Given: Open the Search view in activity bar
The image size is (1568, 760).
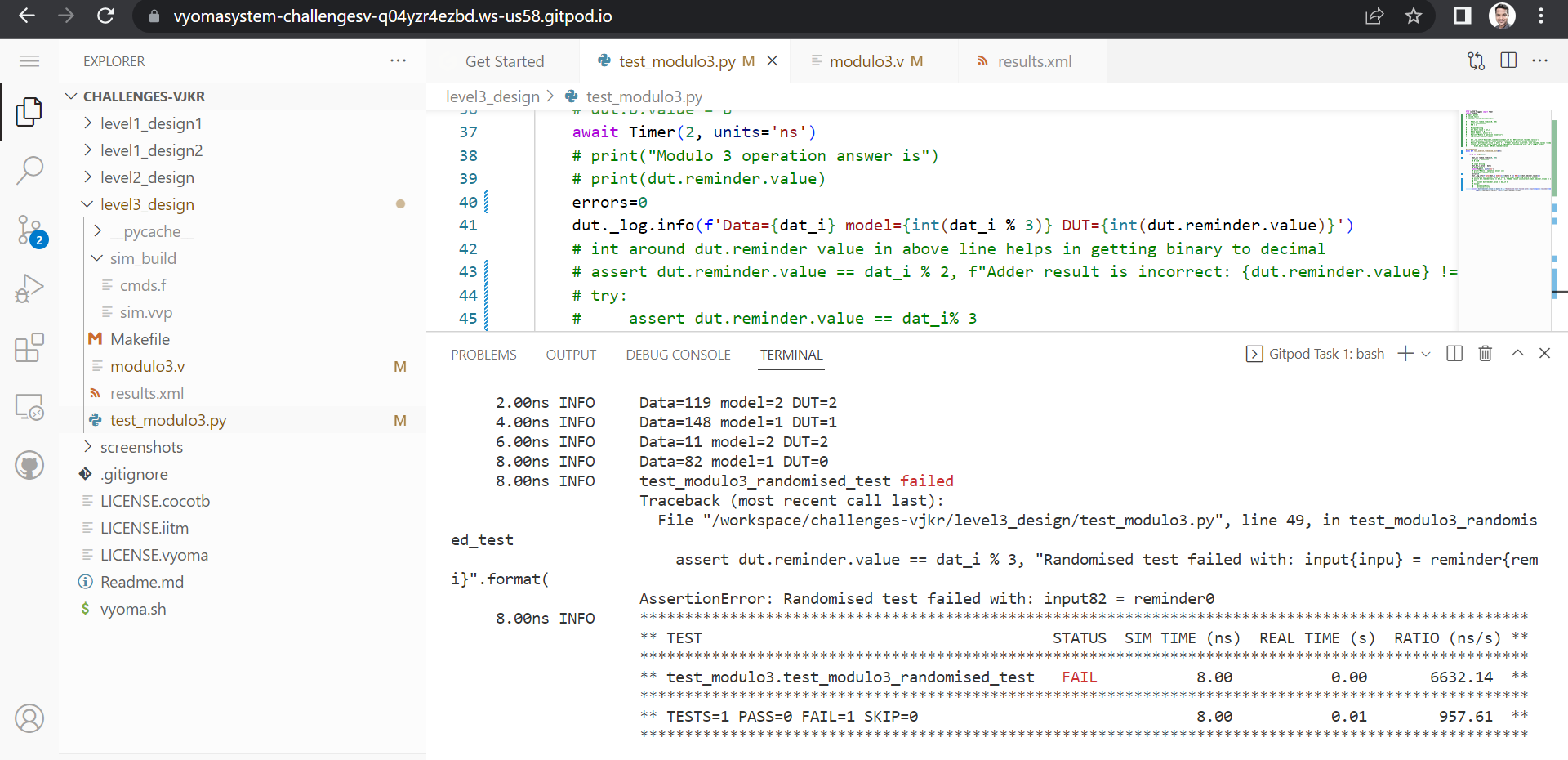Looking at the screenshot, I should coord(29,170).
